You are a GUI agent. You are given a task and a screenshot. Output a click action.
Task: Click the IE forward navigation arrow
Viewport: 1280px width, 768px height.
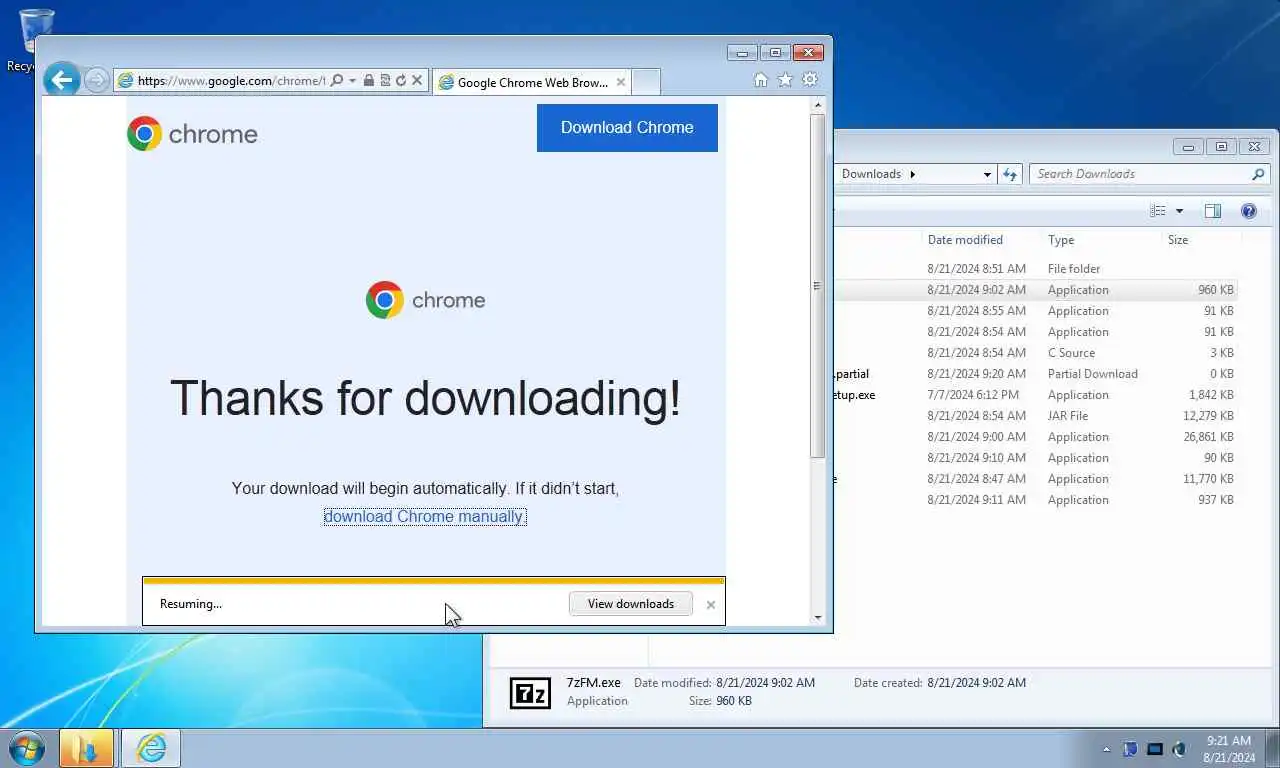(x=97, y=81)
